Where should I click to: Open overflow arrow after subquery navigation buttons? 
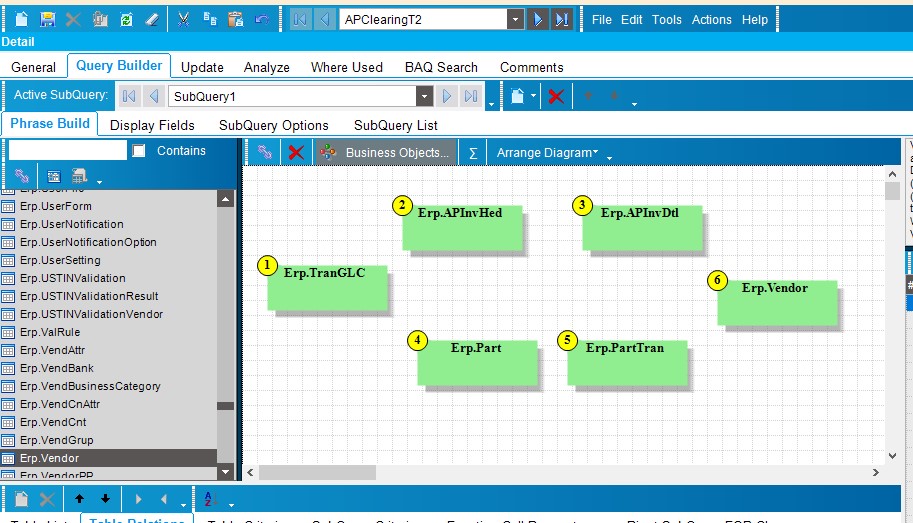click(491, 104)
